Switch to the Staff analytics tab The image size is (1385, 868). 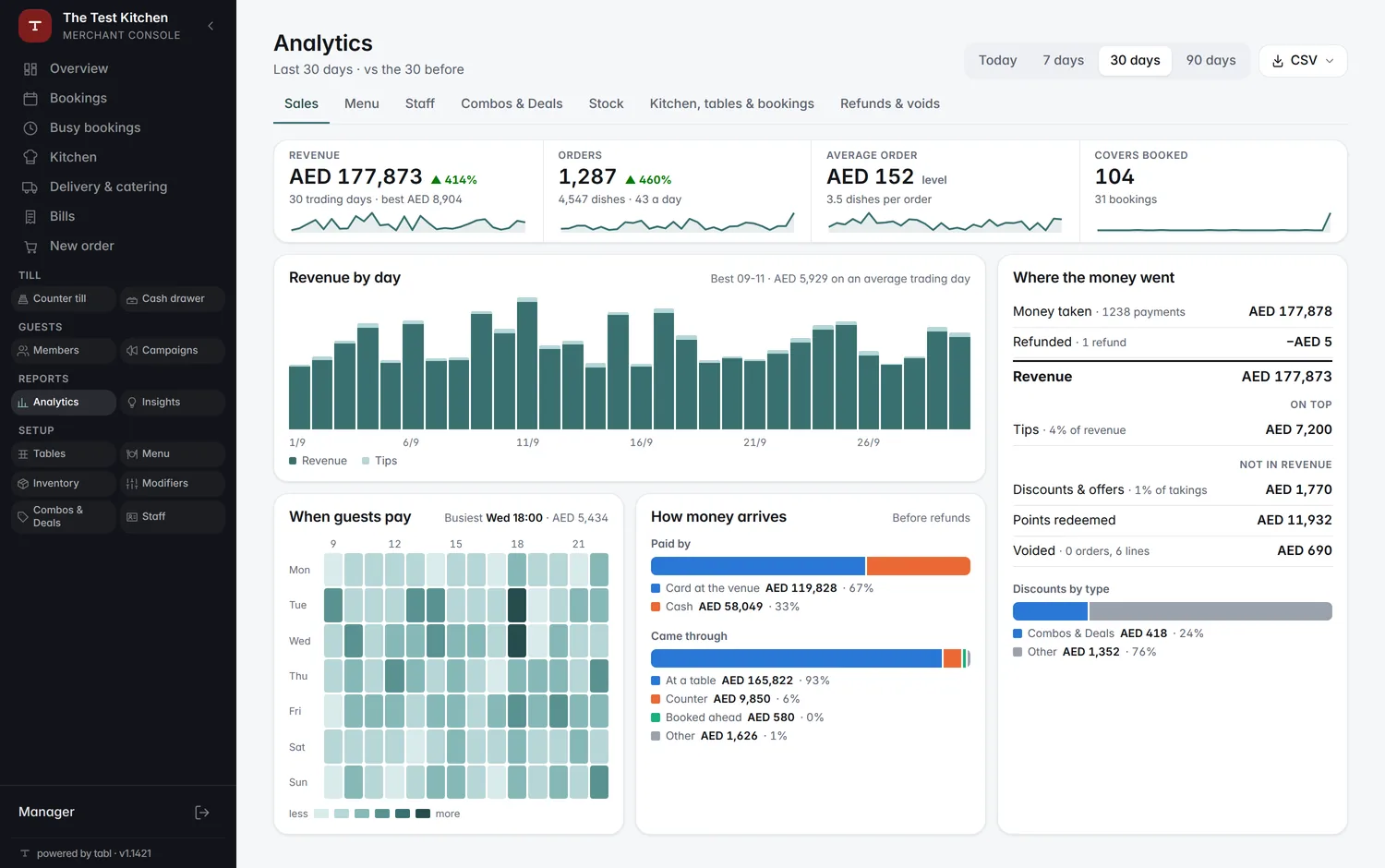click(420, 104)
